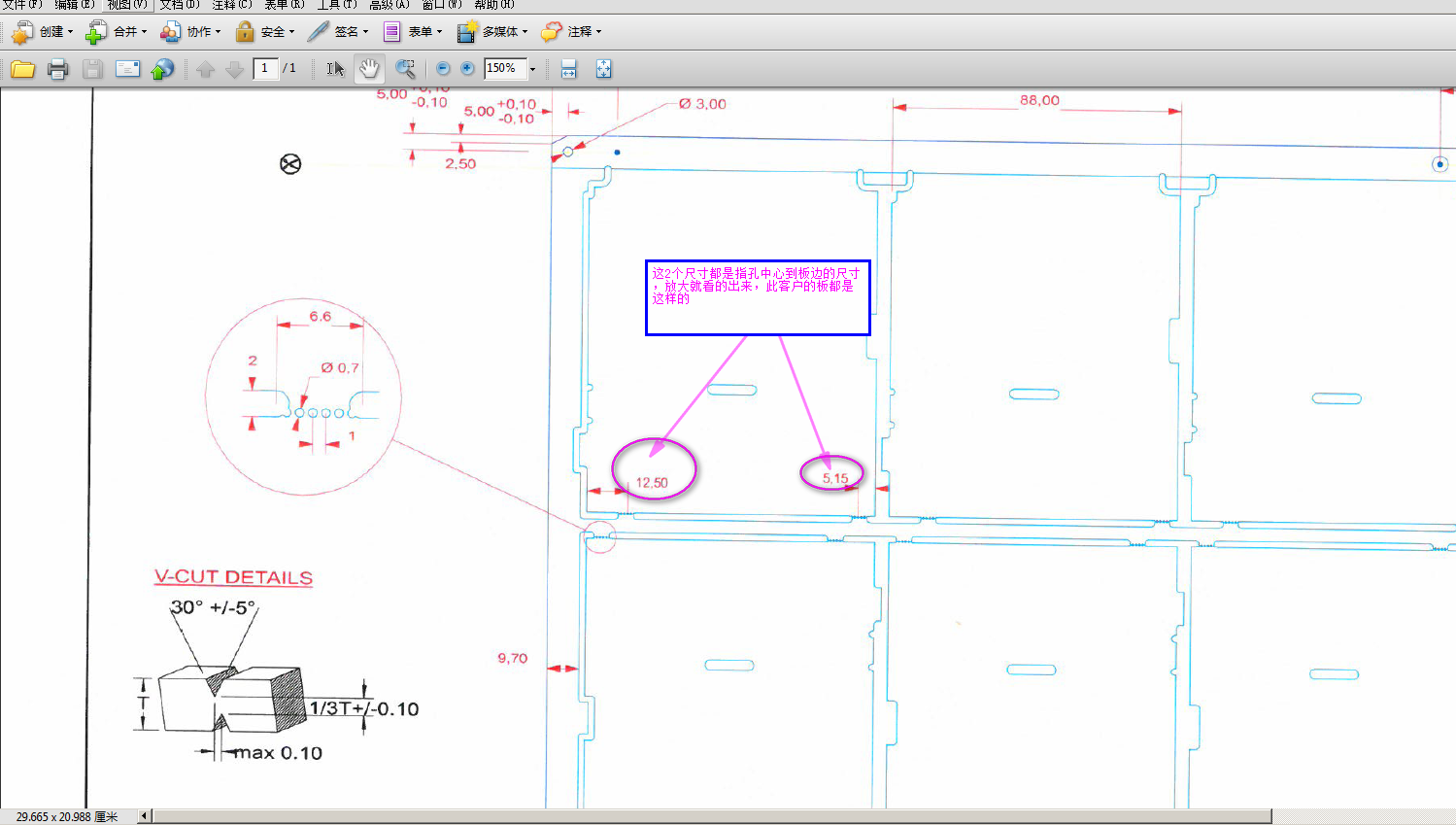Go to previous page with up arrow

tap(205, 69)
